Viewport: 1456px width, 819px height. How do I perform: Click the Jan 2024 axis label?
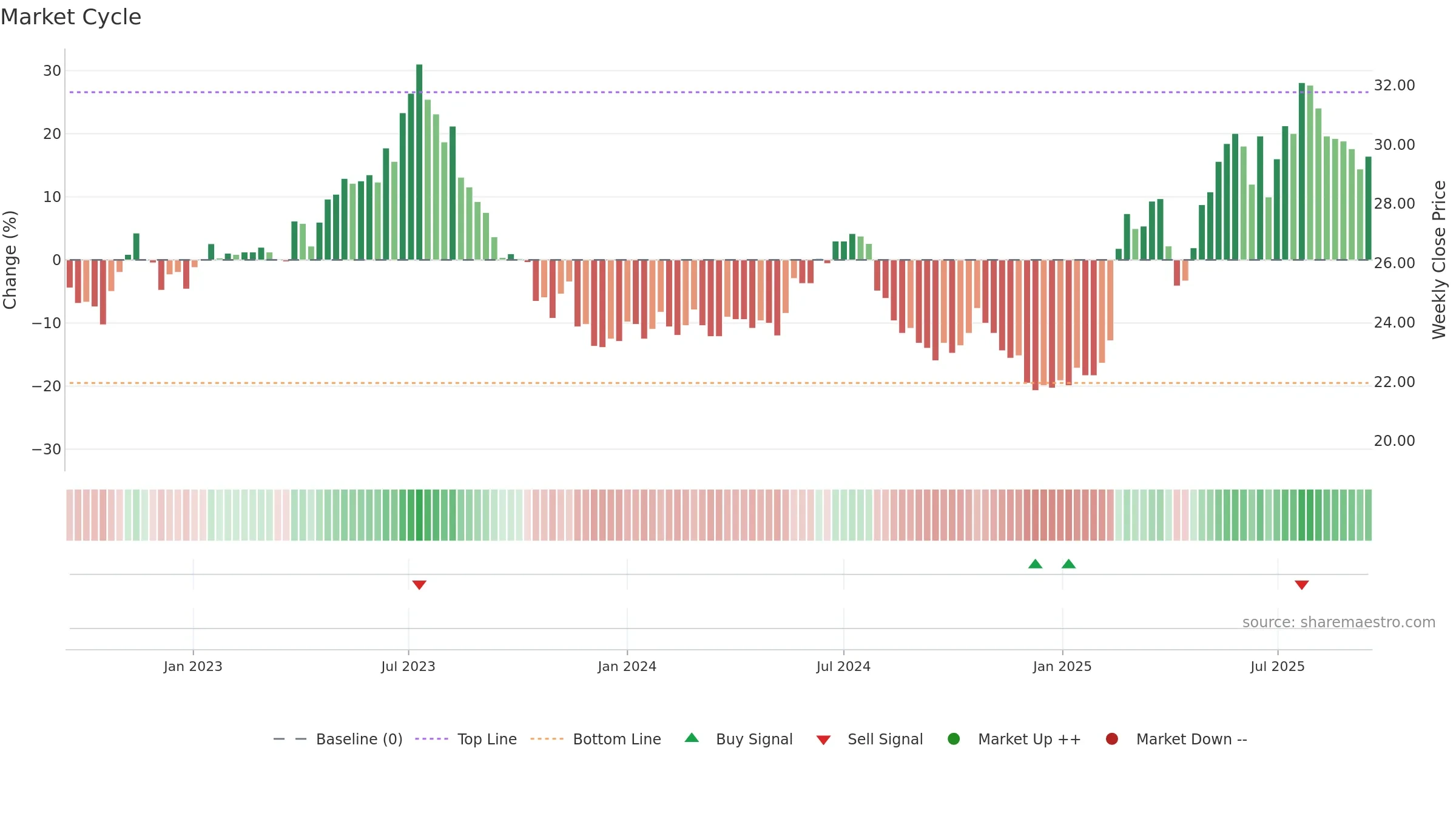coord(627,666)
